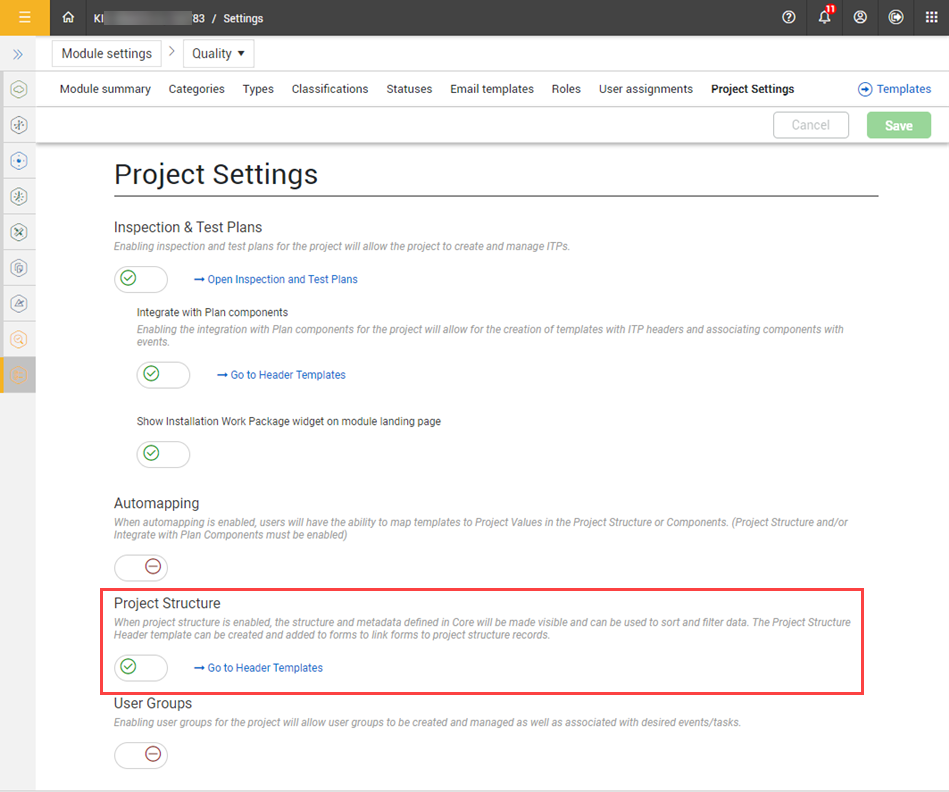
Task: Click the green Save button
Action: pyautogui.click(x=898, y=125)
